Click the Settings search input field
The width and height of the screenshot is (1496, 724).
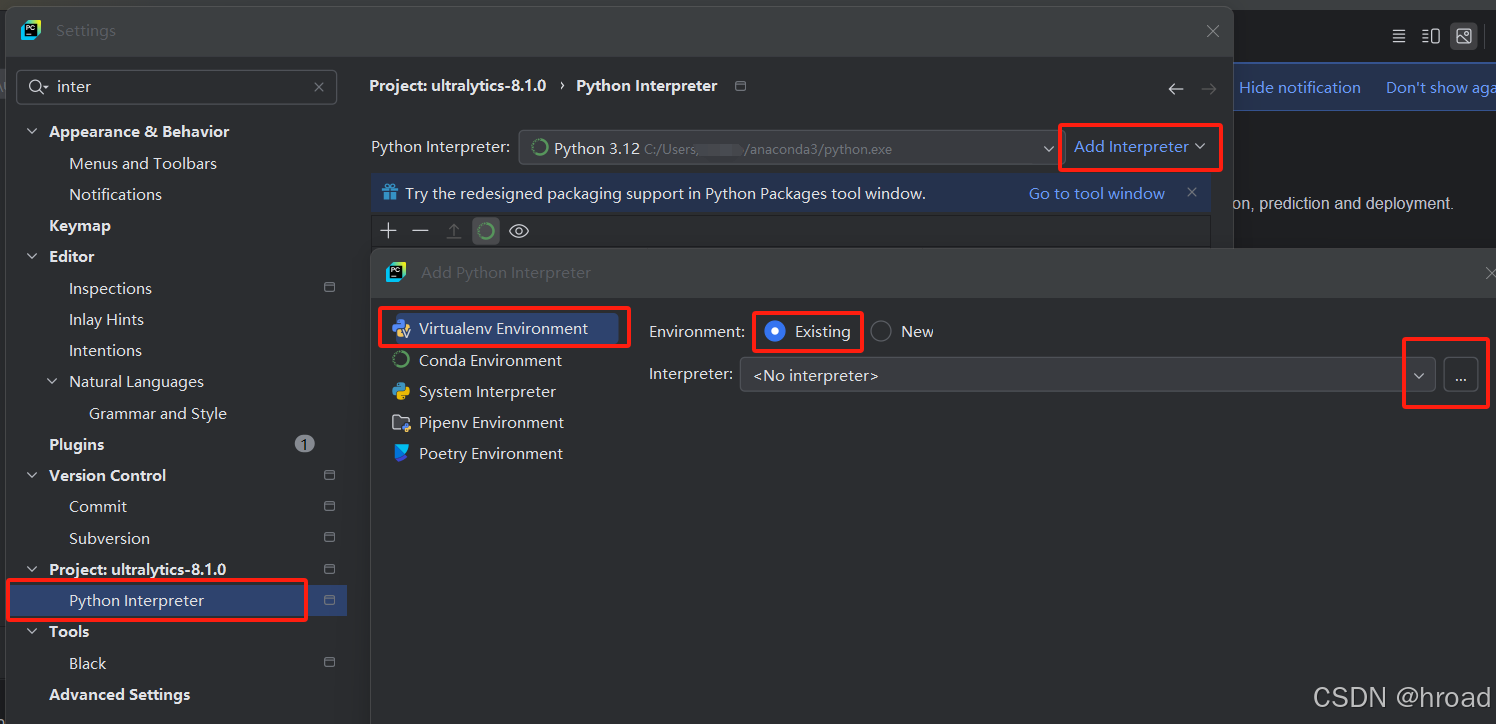tap(177, 87)
